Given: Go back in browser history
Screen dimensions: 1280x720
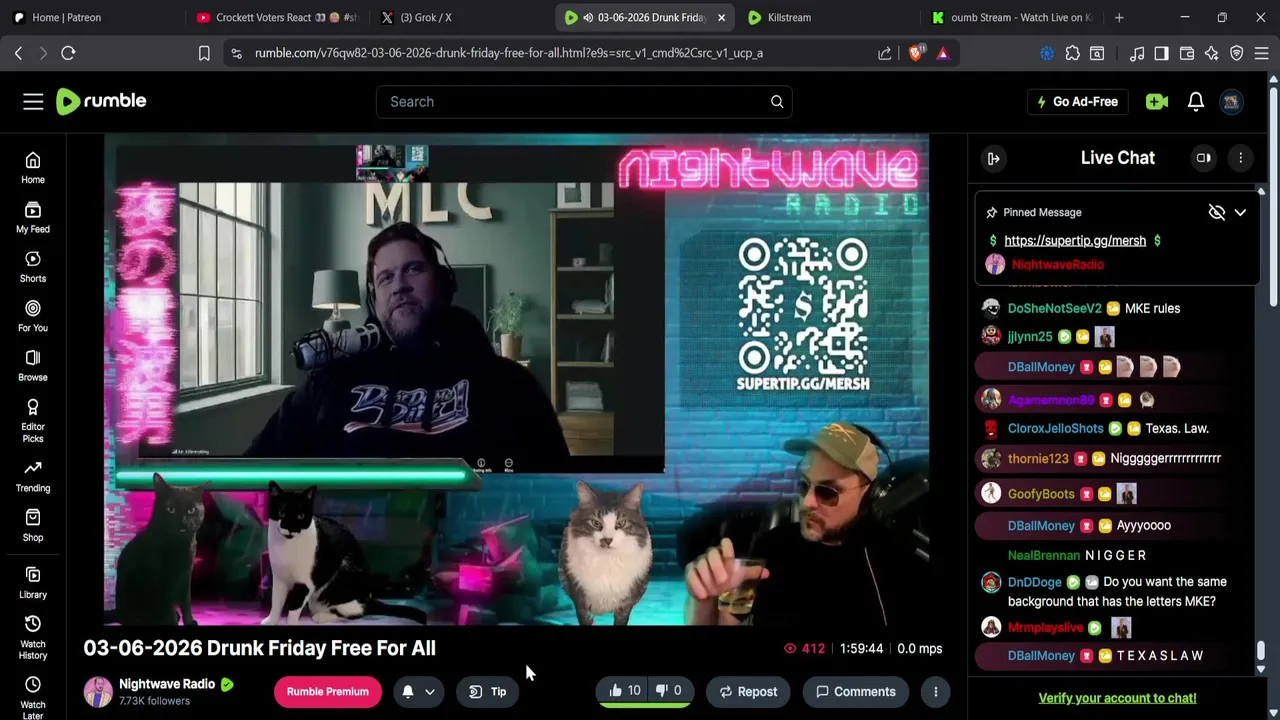Looking at the screenshot, I should tap(18, 53).
